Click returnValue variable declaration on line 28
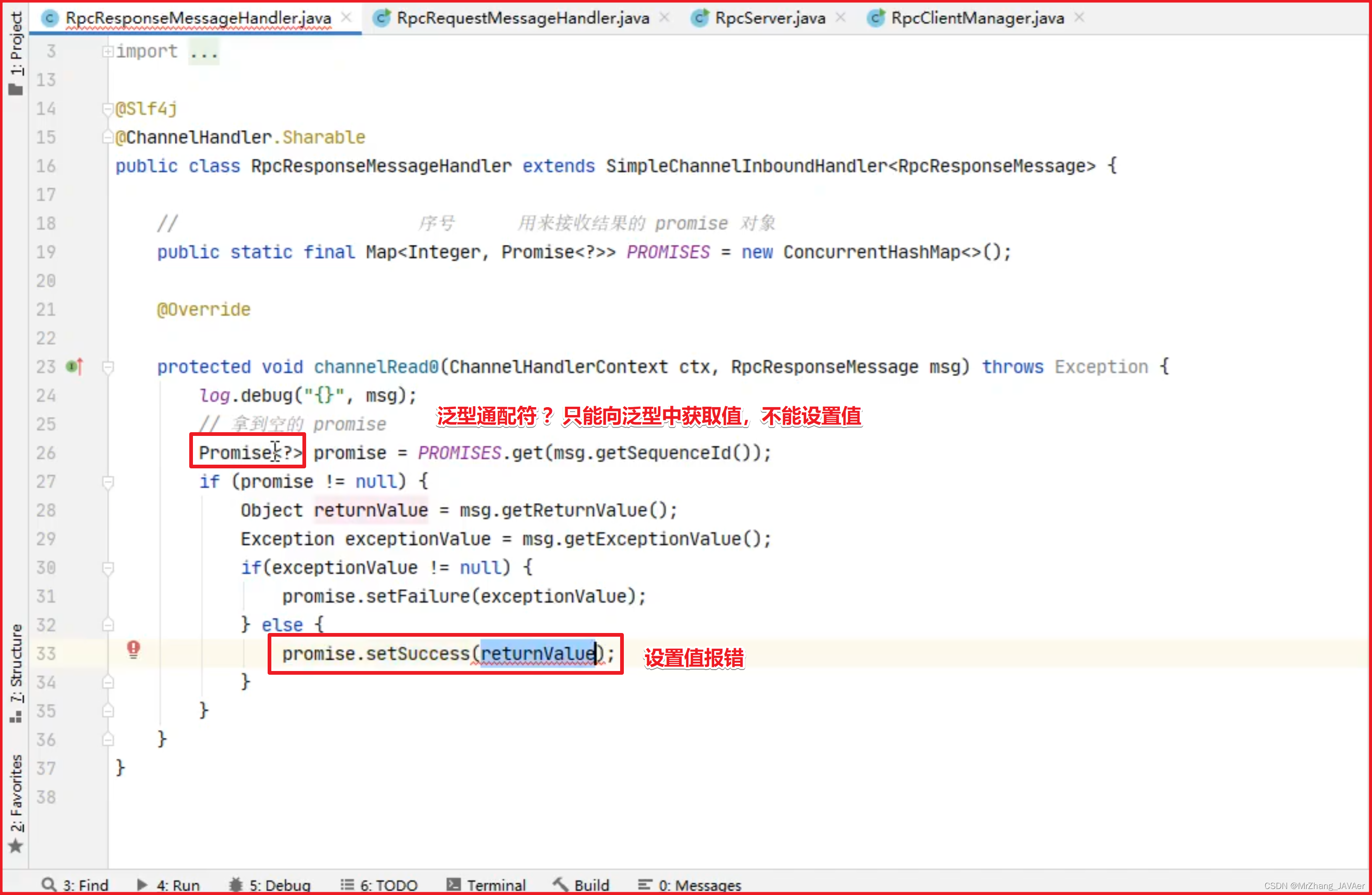 [x=371, y=511]
